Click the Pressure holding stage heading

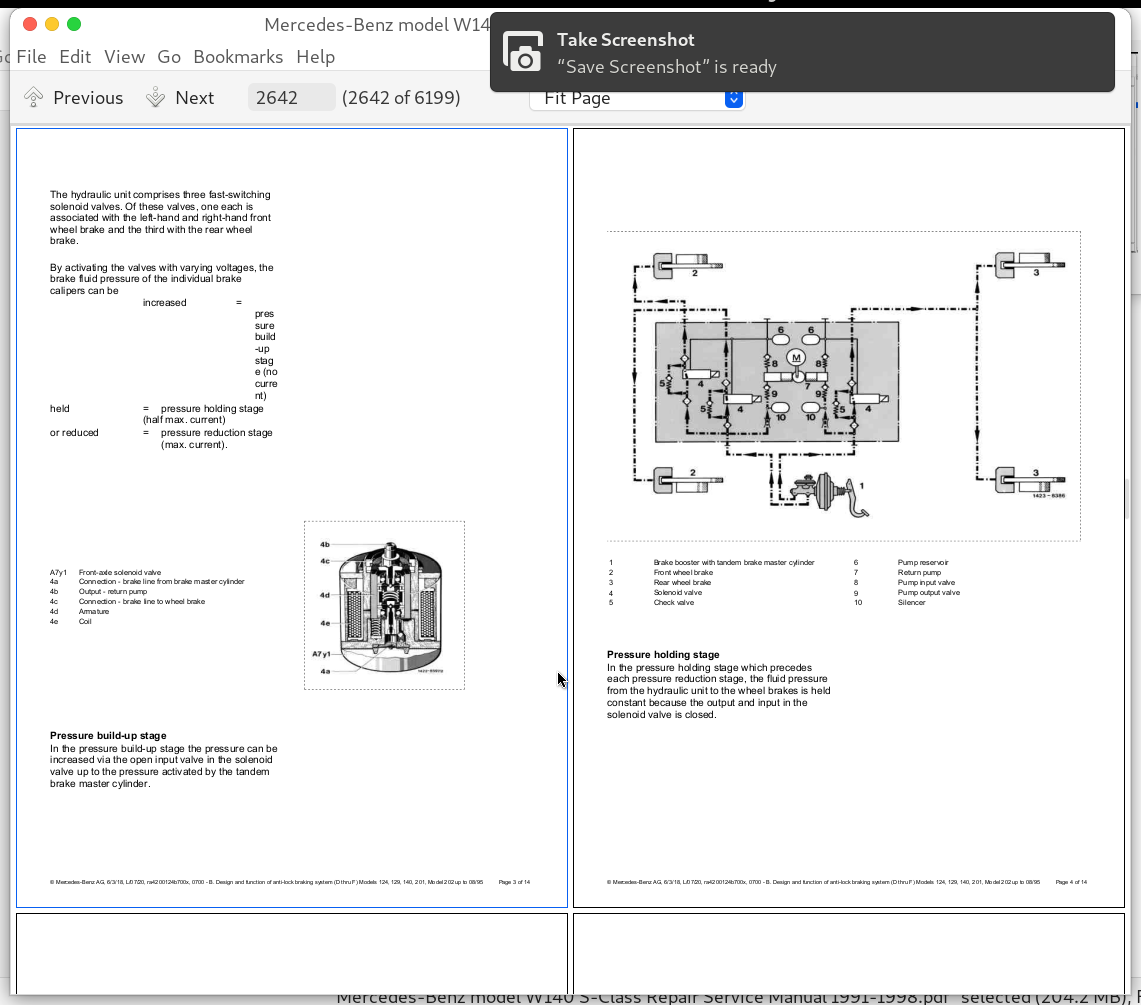point(663,655)
